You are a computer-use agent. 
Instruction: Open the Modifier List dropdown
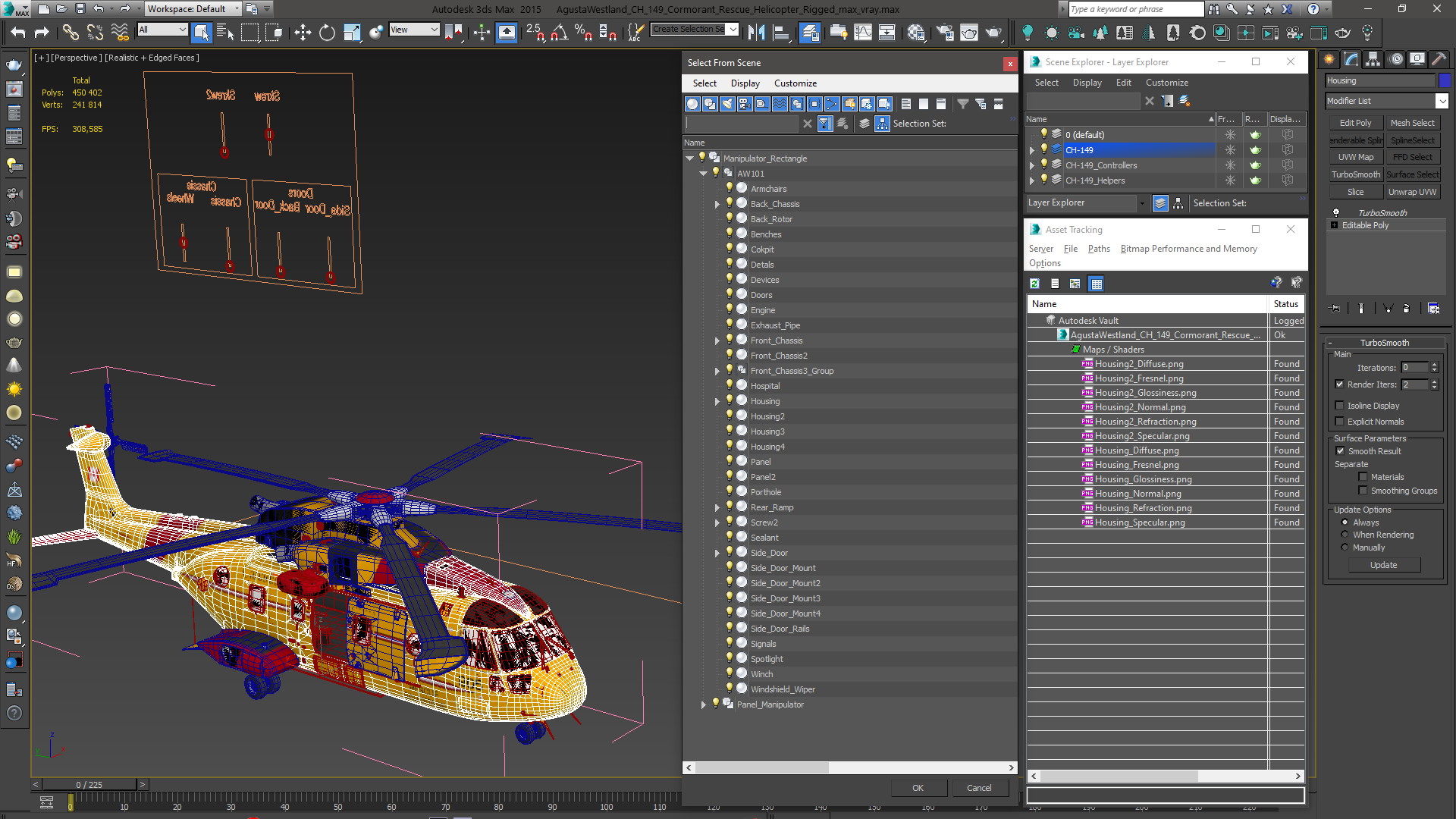tap(1441, 101)
